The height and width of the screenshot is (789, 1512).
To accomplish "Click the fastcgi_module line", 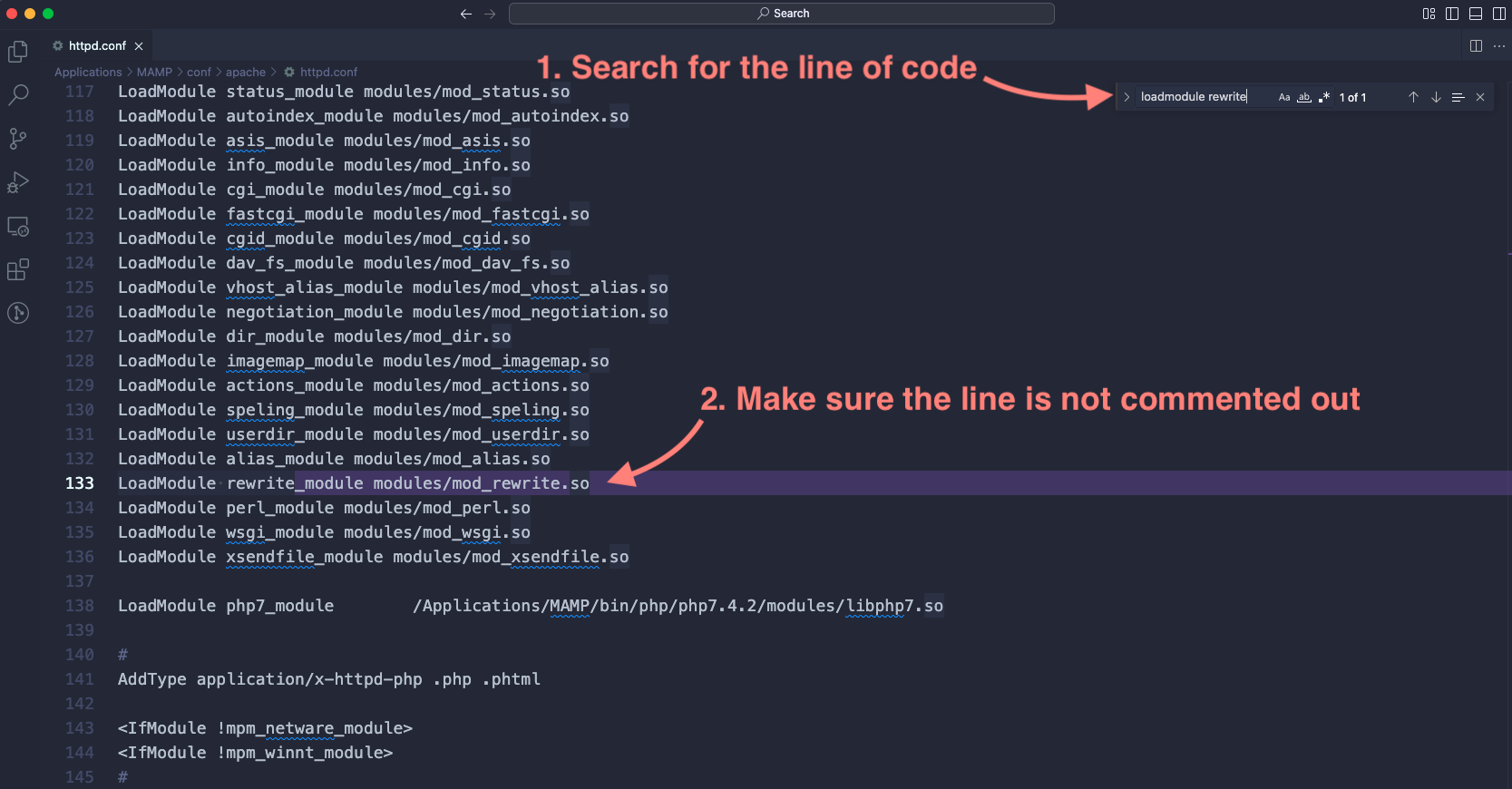I will pyautogui.click(x=354, y=214).
